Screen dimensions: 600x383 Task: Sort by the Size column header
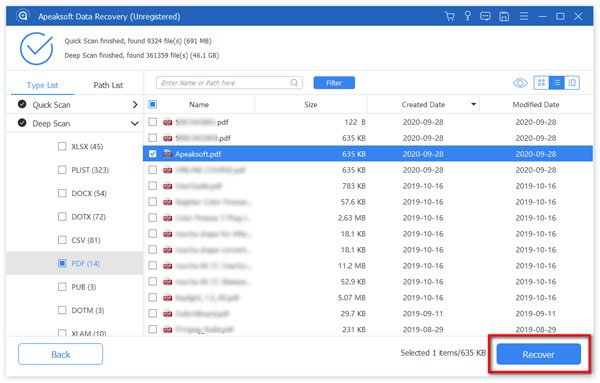click(x=310, y=104)
